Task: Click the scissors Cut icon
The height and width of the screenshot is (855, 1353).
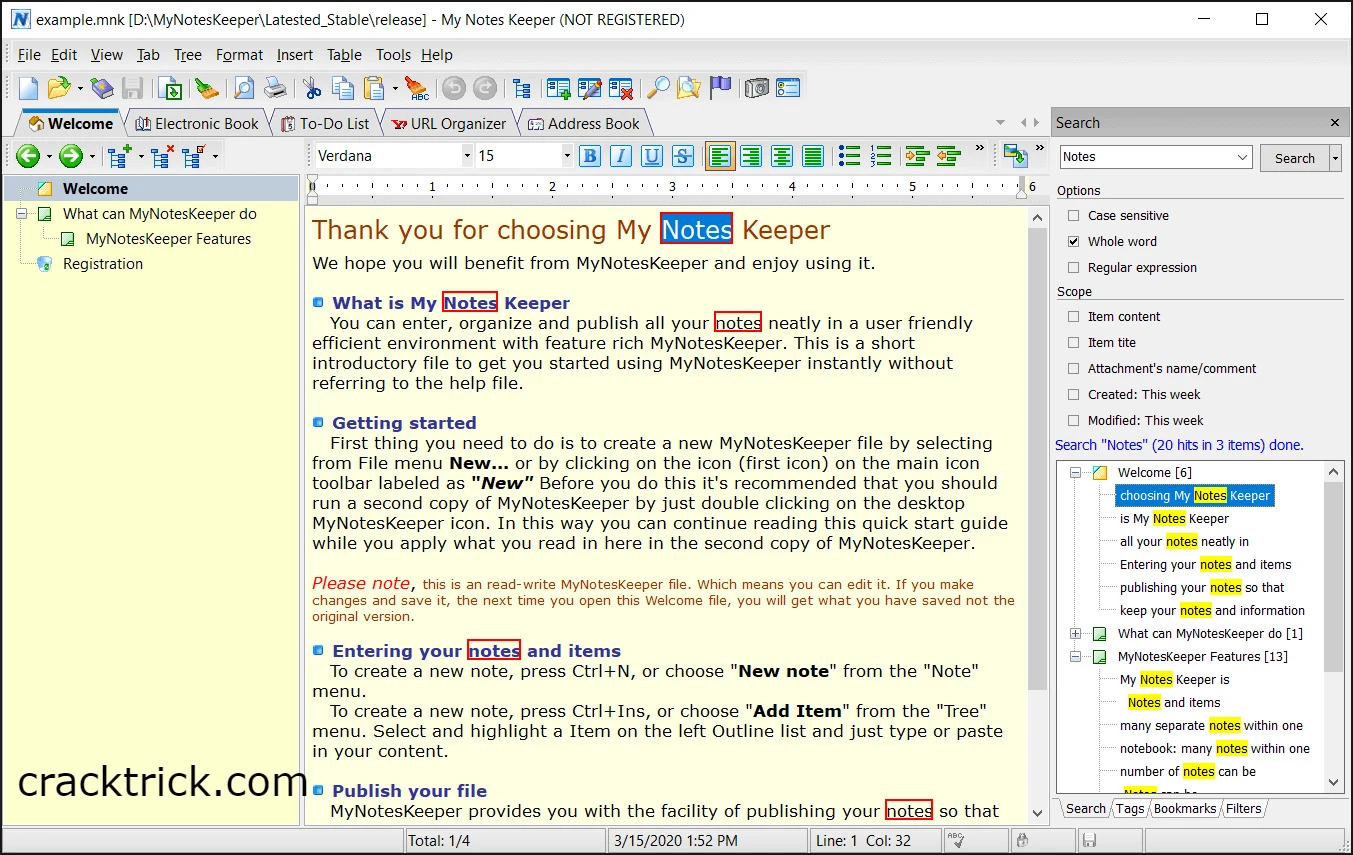Action: (312, 88)
